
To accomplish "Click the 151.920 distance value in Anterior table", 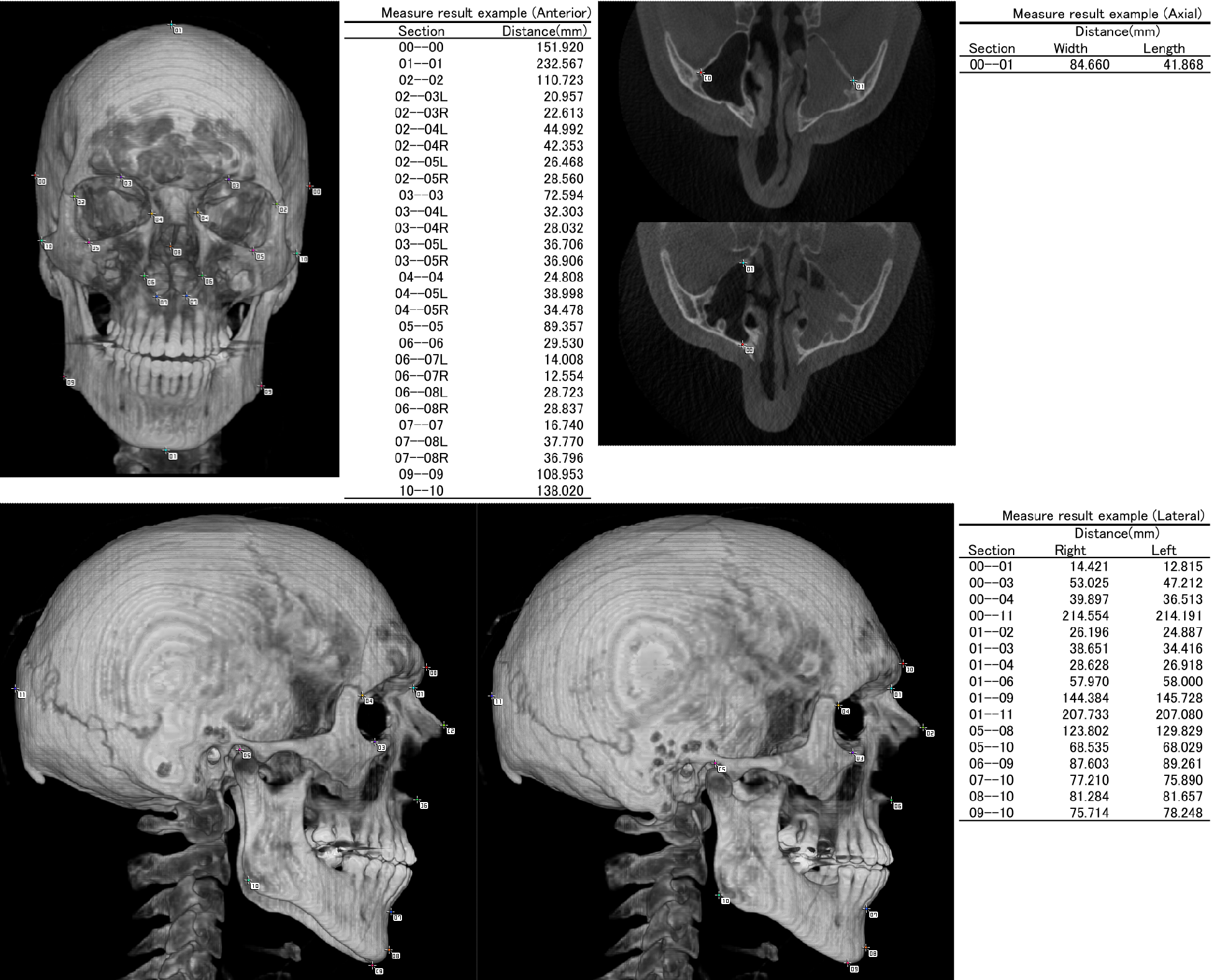I will [x=559, y=47].
